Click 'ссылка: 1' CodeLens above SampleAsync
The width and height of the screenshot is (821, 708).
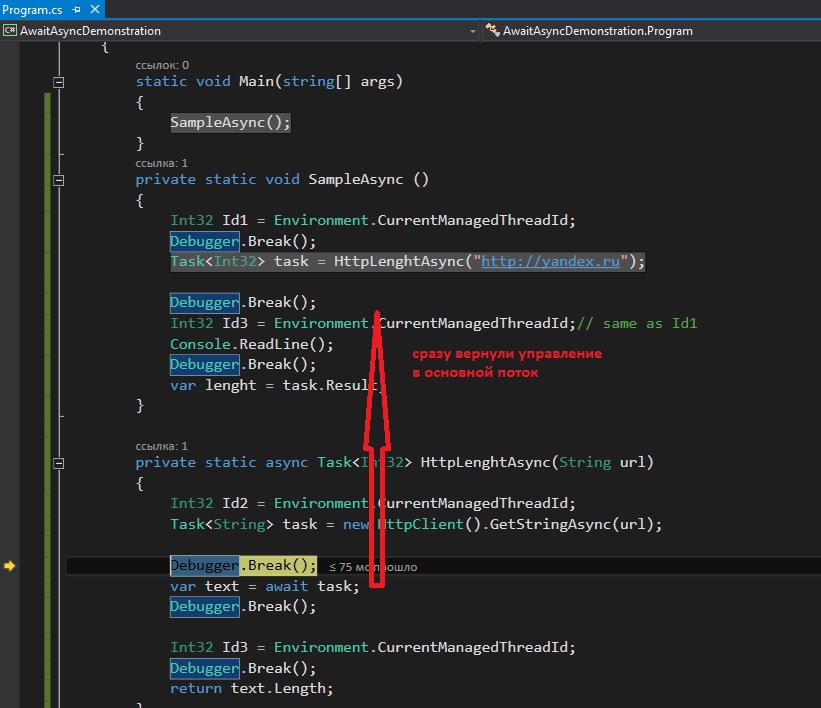pos(161,163)
